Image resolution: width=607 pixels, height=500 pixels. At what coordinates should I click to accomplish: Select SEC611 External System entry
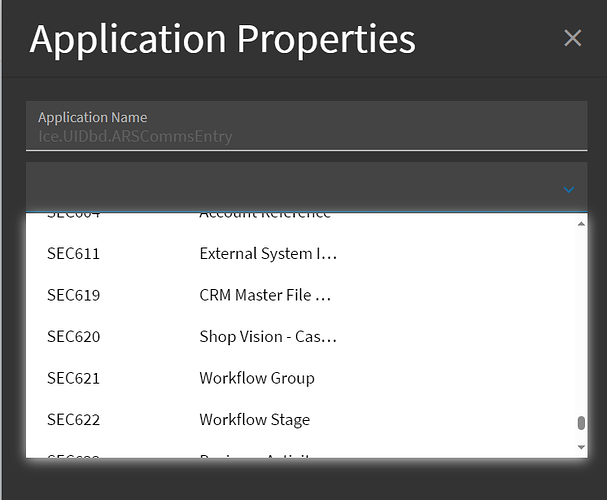[x=302, y=254]
